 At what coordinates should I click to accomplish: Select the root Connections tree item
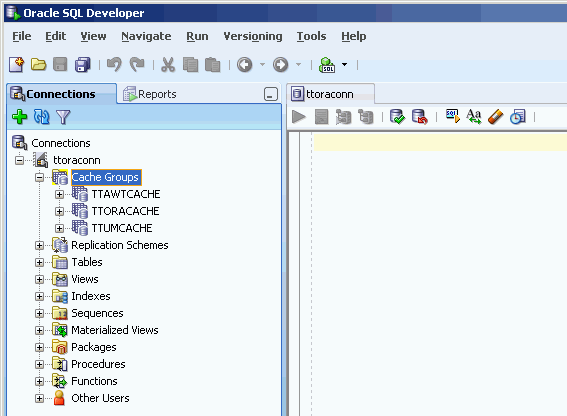[x=60, y=143]
